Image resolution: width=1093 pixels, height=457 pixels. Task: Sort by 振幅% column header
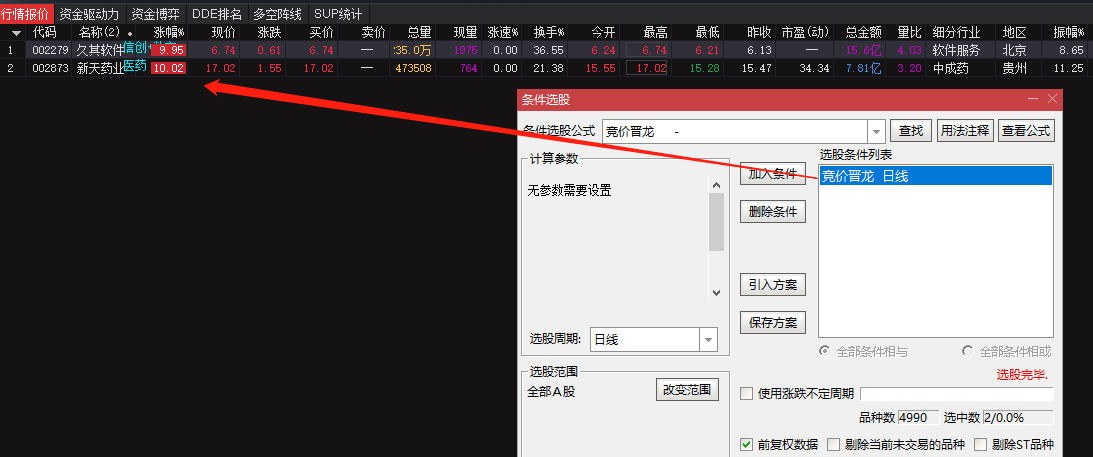[x=1067, y=32]
